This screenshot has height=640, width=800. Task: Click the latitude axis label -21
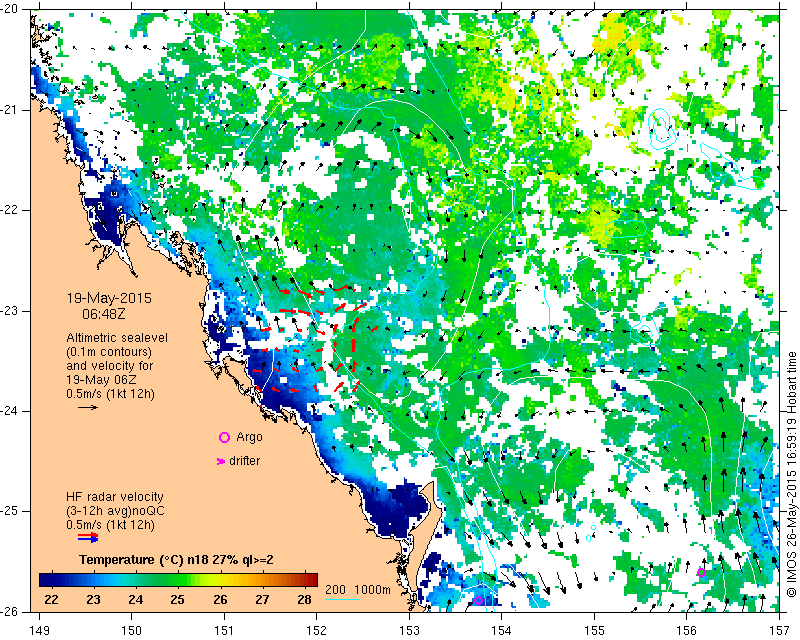pyautogui.click(x=11, y=110)
